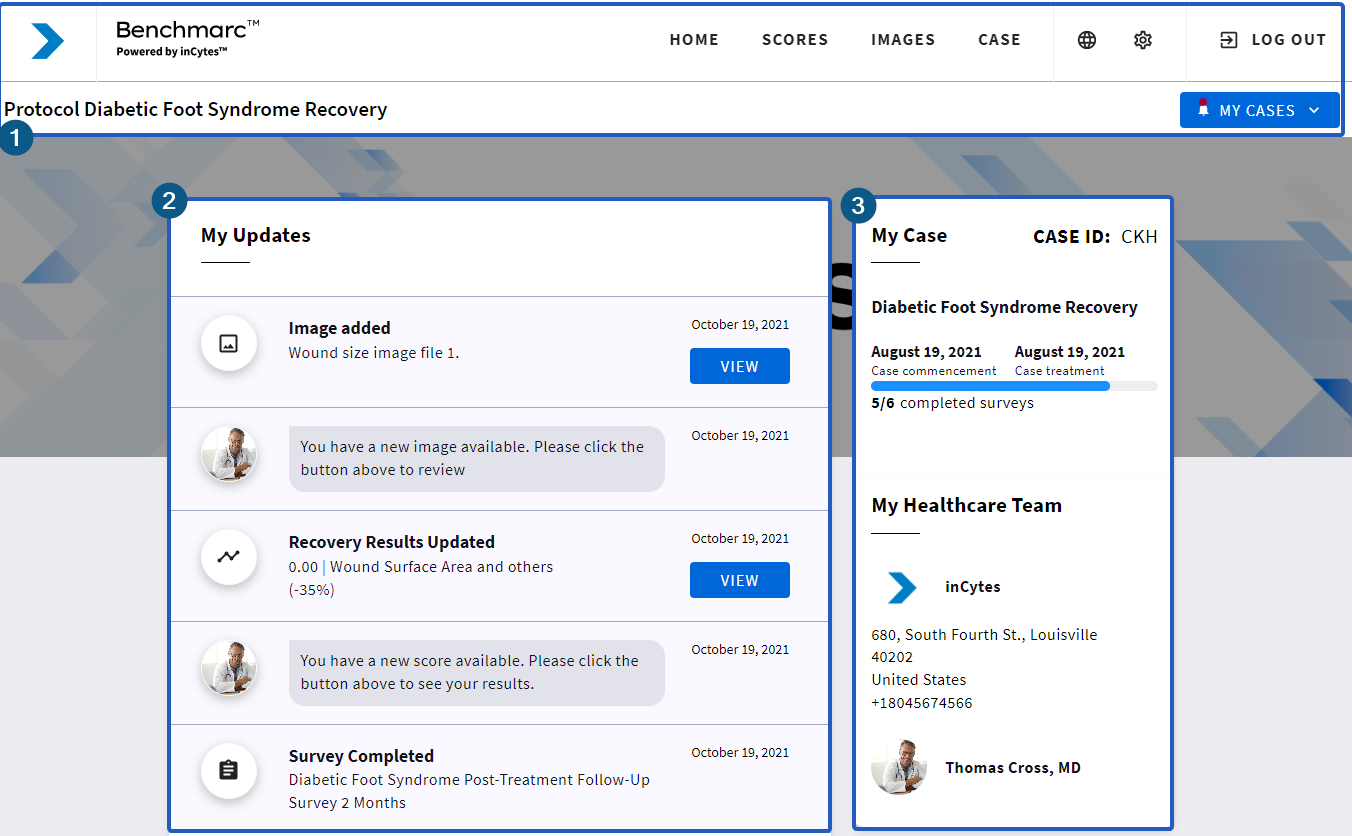Click the case ID value CKH
The width and height of the screenshot is (1352, 836).
[1139, 237]
